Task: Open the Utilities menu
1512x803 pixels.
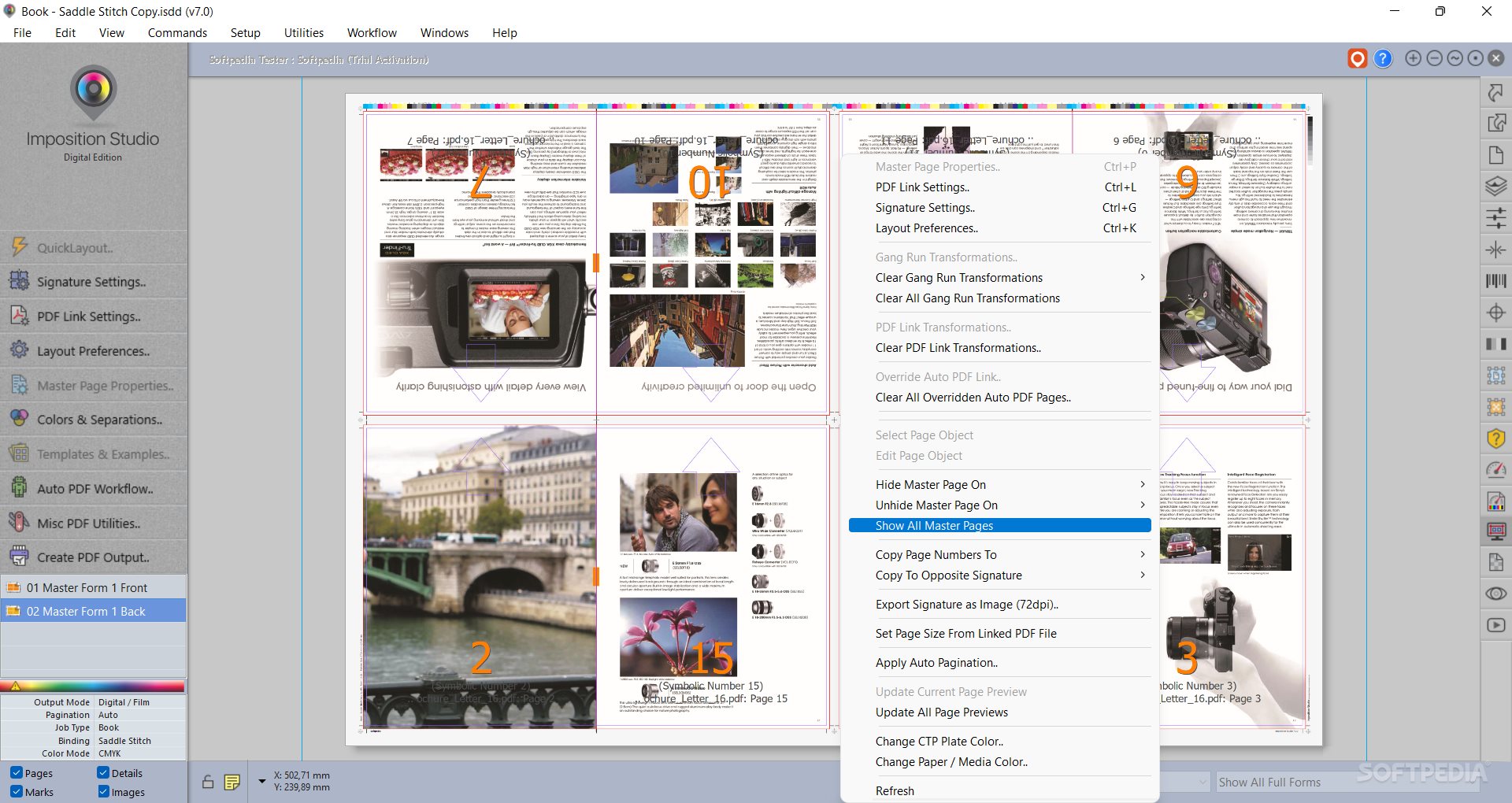Action: (304, 33)
